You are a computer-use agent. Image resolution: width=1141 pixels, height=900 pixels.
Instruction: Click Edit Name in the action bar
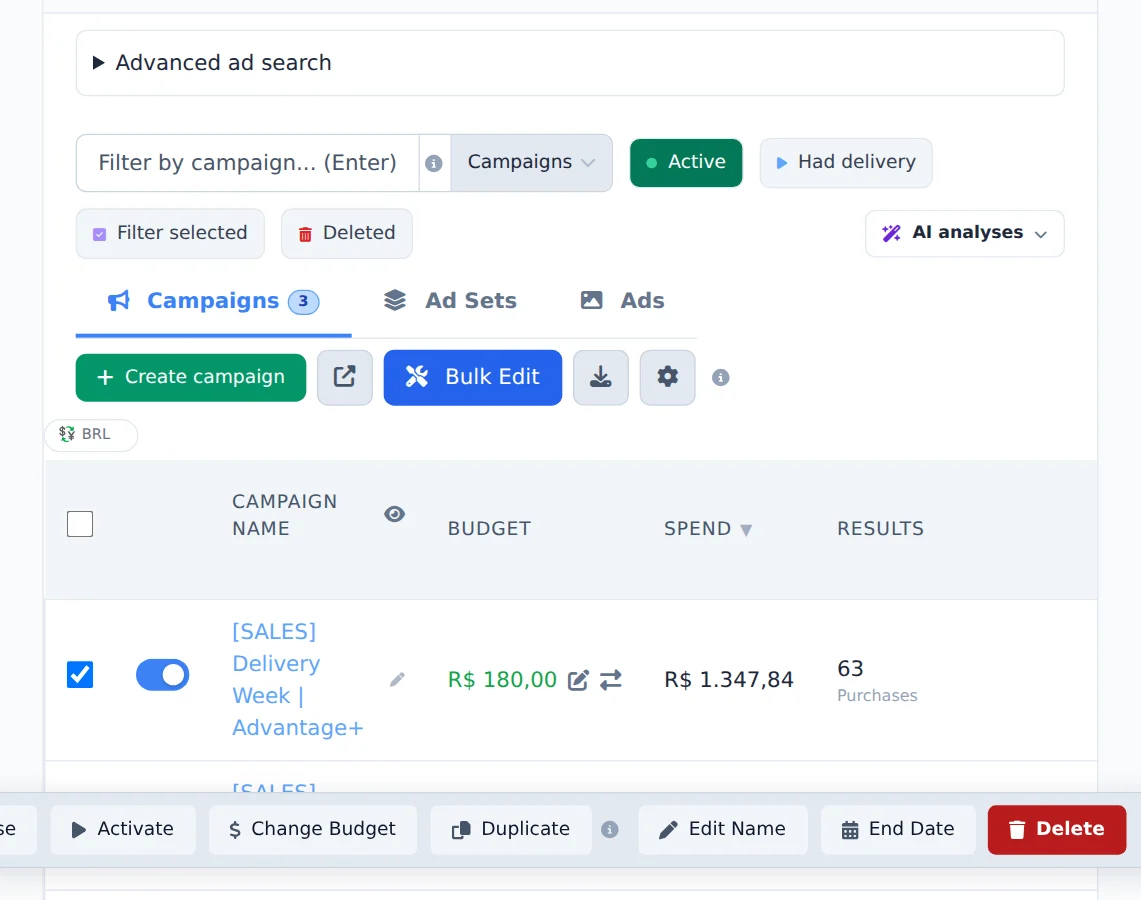click(x=723, y=829)
